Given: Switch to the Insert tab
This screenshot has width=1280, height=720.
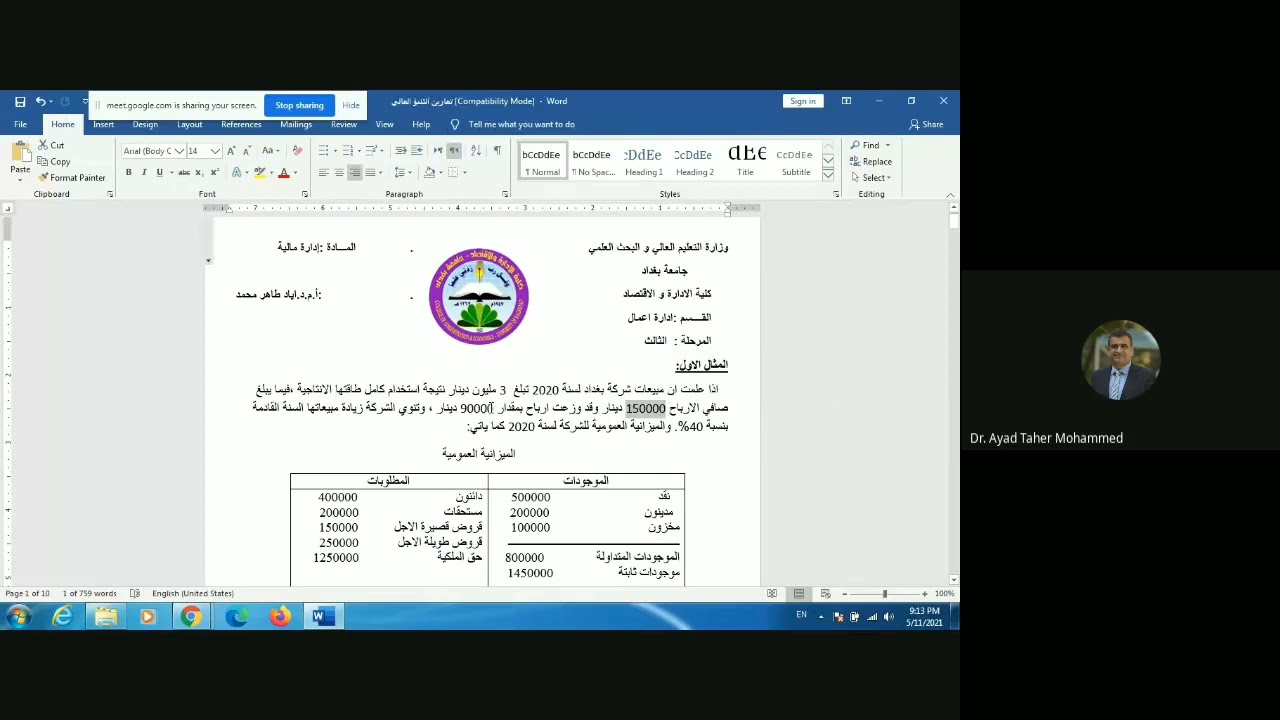Looking at the screenshot, I should 103,125.
